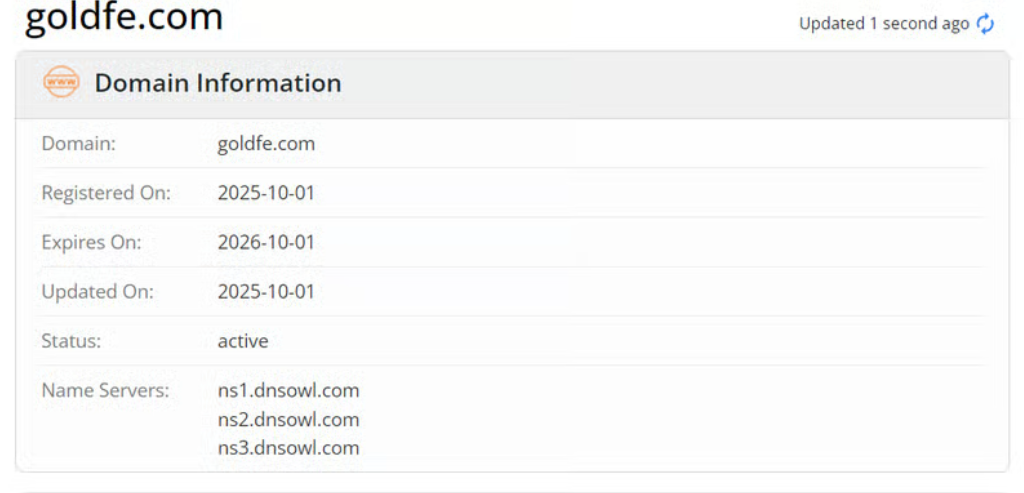Screen dimensions: 1024x493
Task: Click the ns3.dnsowl.com name server
Action: coord(288,448)
